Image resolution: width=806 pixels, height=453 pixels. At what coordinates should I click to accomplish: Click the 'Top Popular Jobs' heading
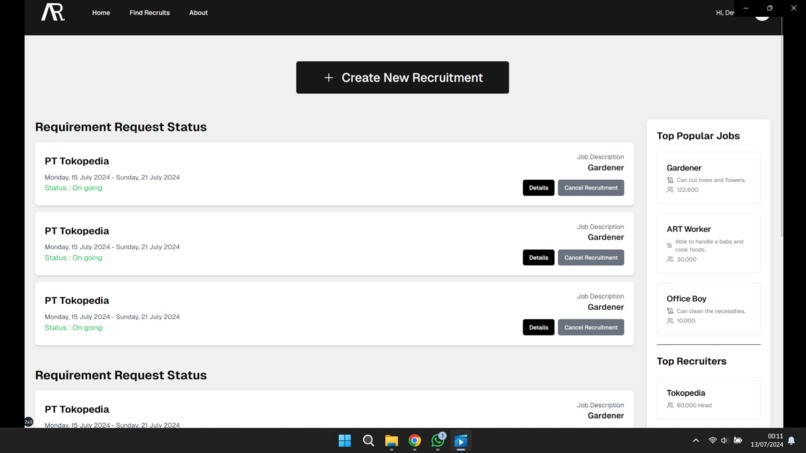(x=698, y=136)
